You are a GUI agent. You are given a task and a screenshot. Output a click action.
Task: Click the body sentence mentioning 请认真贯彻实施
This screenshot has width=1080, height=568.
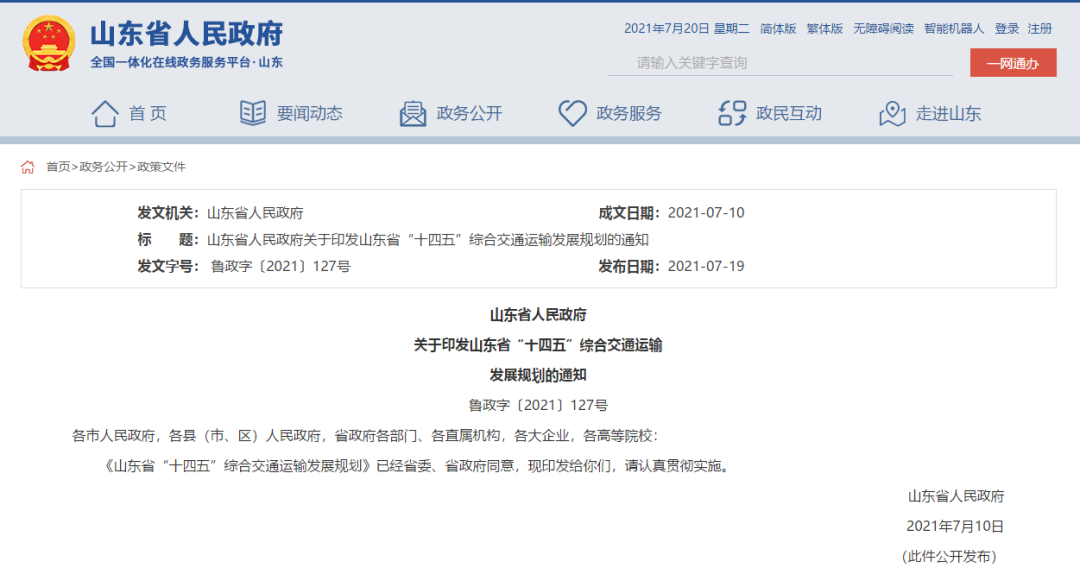[416, 466]
